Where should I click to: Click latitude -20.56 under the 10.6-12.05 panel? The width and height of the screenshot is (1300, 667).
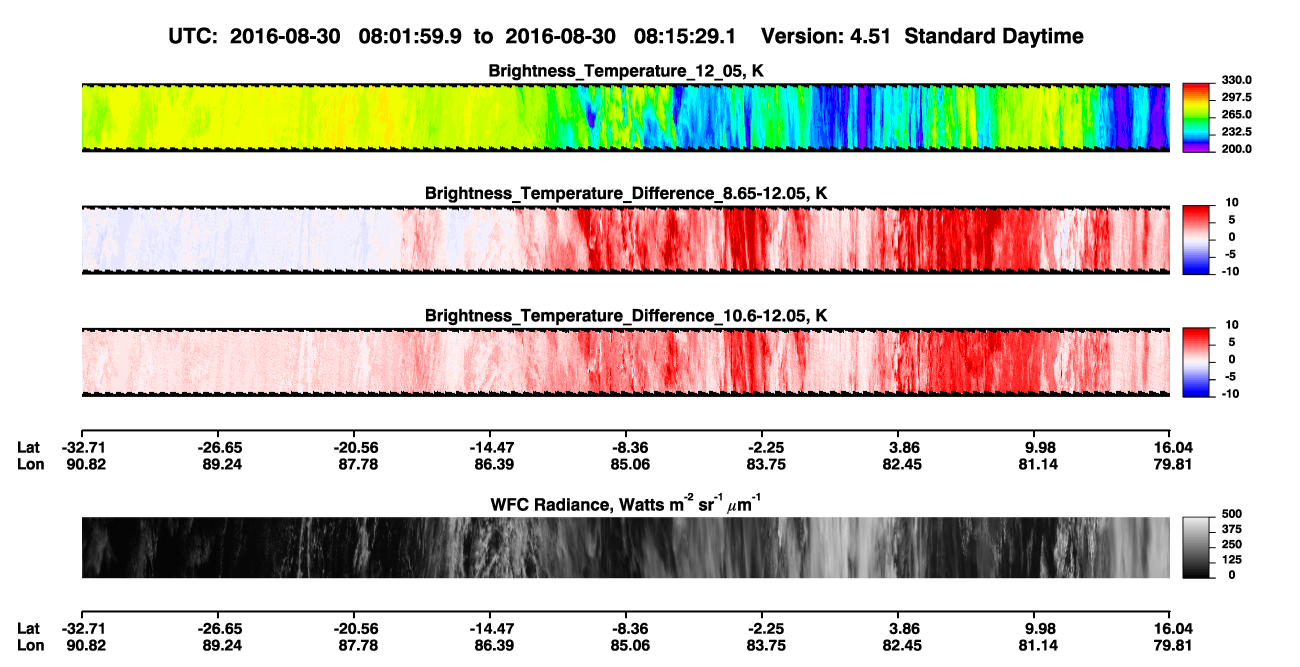[354, 448]
